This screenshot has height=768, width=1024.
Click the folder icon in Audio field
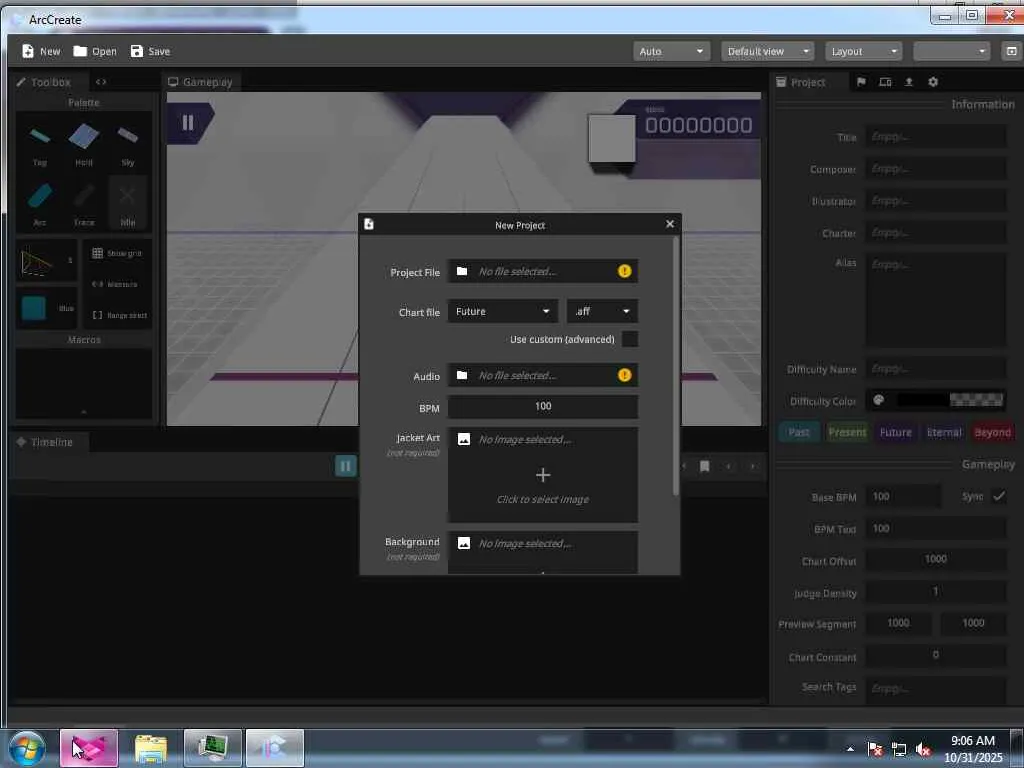(x=462, y=375)
